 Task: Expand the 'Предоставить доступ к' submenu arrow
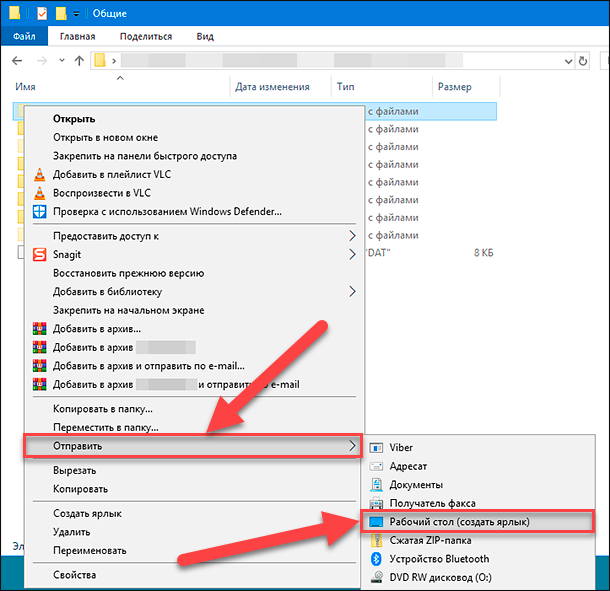coord(352,236)
